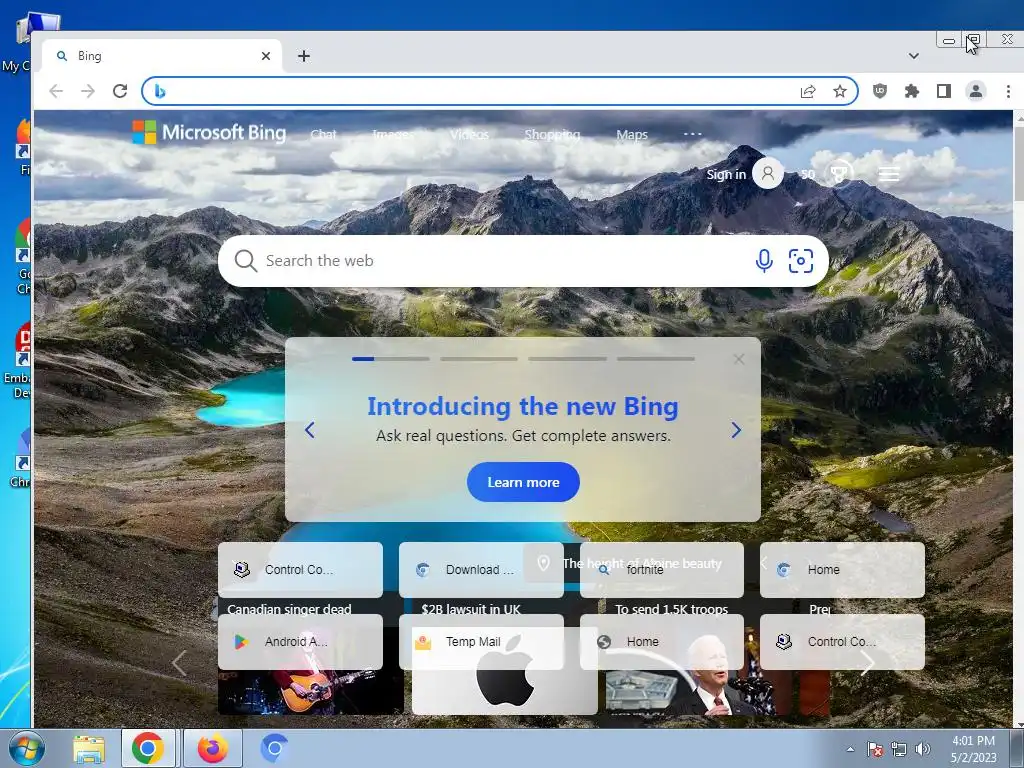This screenshot has height=768, width=1024.
Task: Launch Firefox from the taskbar
Action: tap(213, 749)
